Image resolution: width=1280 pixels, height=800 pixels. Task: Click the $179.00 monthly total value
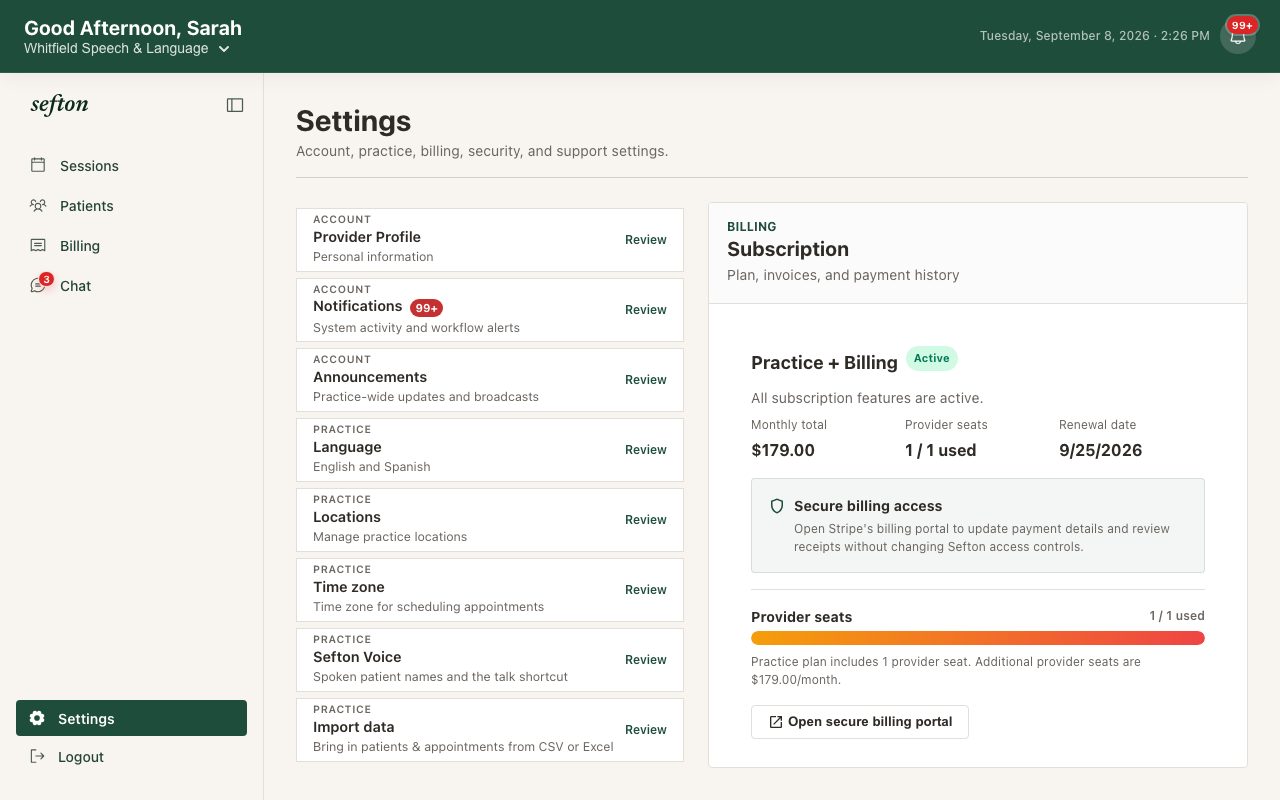pos(783,450)
